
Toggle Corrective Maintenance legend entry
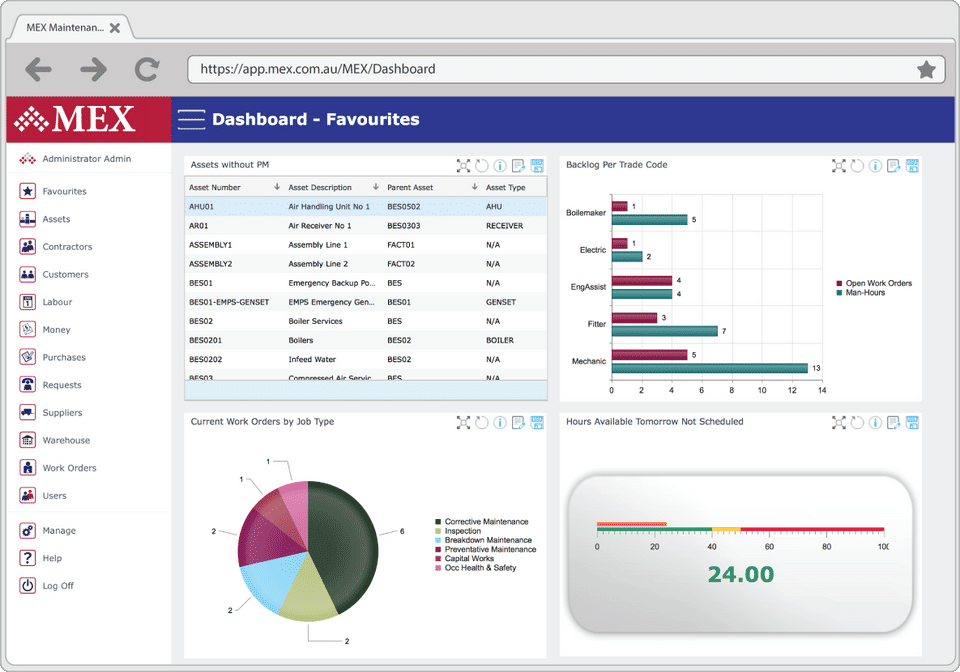coord(482,521)
